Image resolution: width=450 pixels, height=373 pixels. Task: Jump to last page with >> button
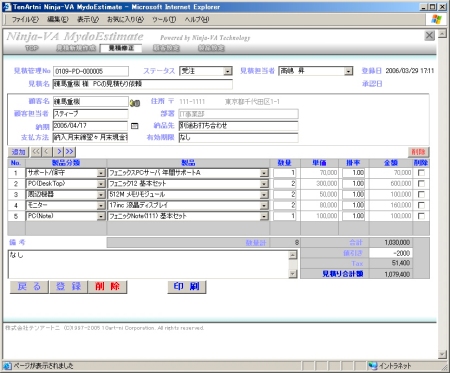(x=70, y=152)
